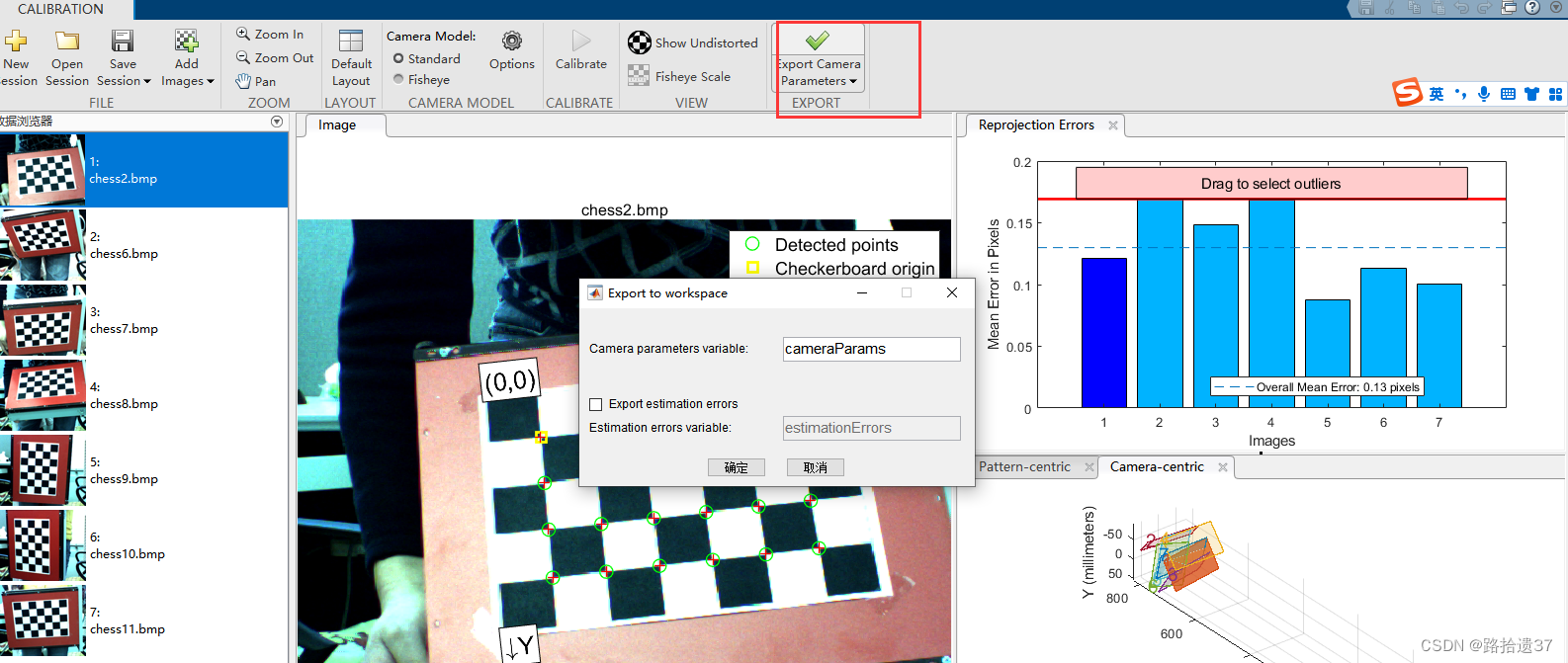Image resolution: width=1568 pixels, height=663 pixels.
Task: Click the redo arrow in title bar
Action: (x=1484, y=8)
